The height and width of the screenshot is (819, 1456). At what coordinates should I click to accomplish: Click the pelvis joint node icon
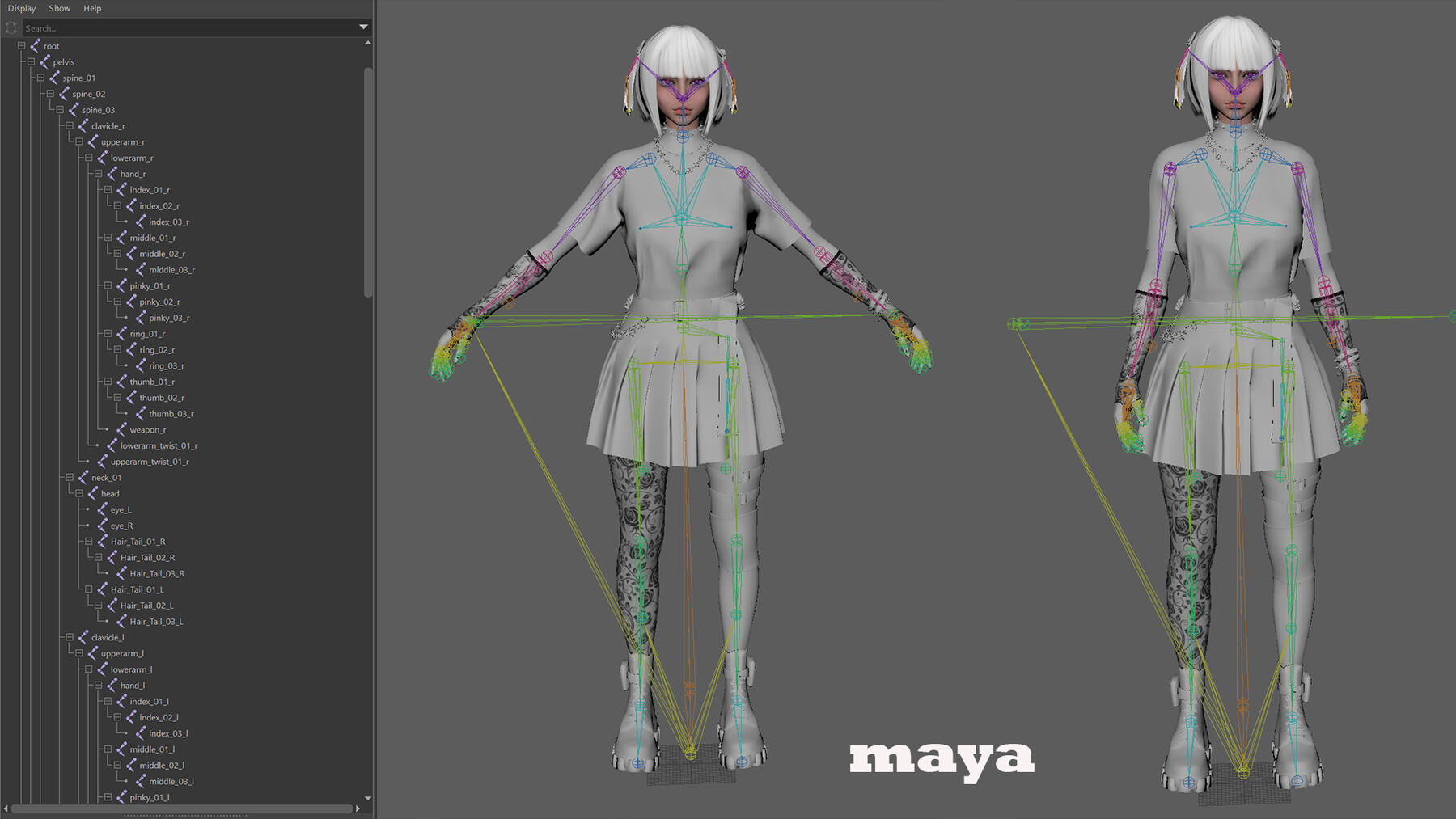[45, 61]
